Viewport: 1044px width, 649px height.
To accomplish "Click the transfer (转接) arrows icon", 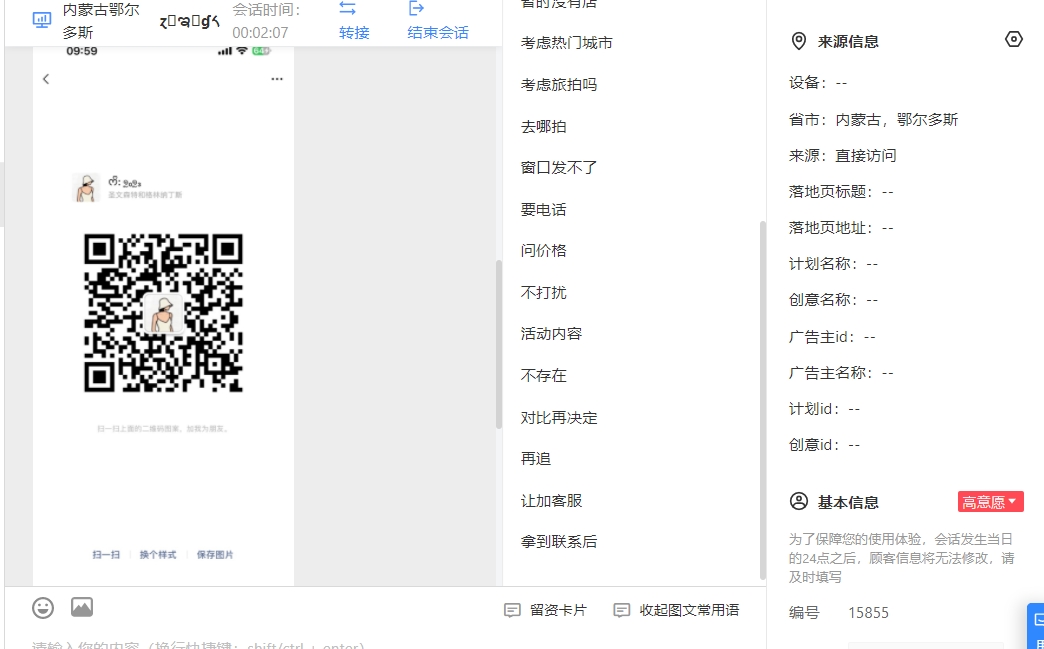I will (x=348, y=9).
